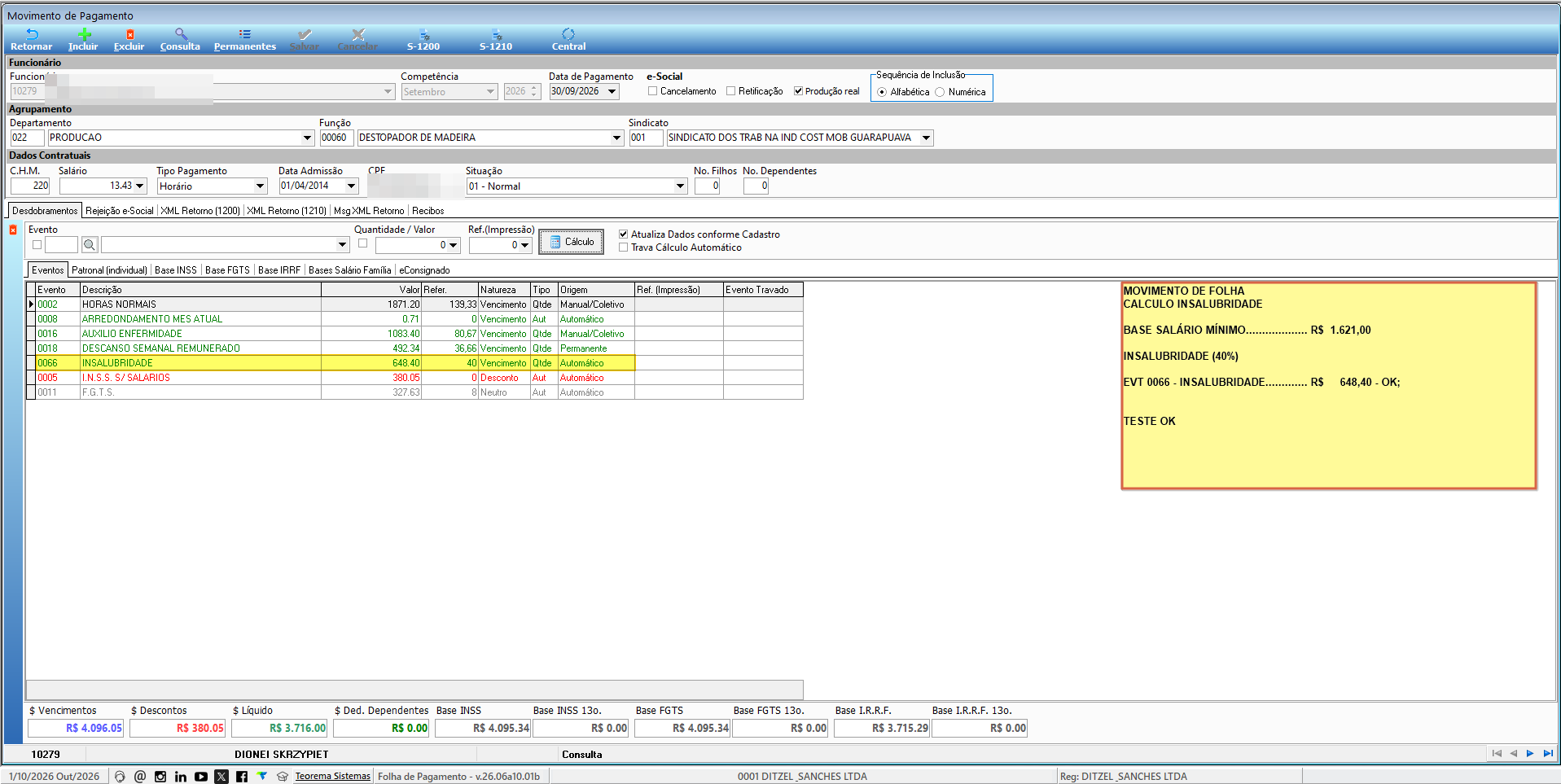
Task: Click the Incluir green plus icon
Action: click(84, 34)
